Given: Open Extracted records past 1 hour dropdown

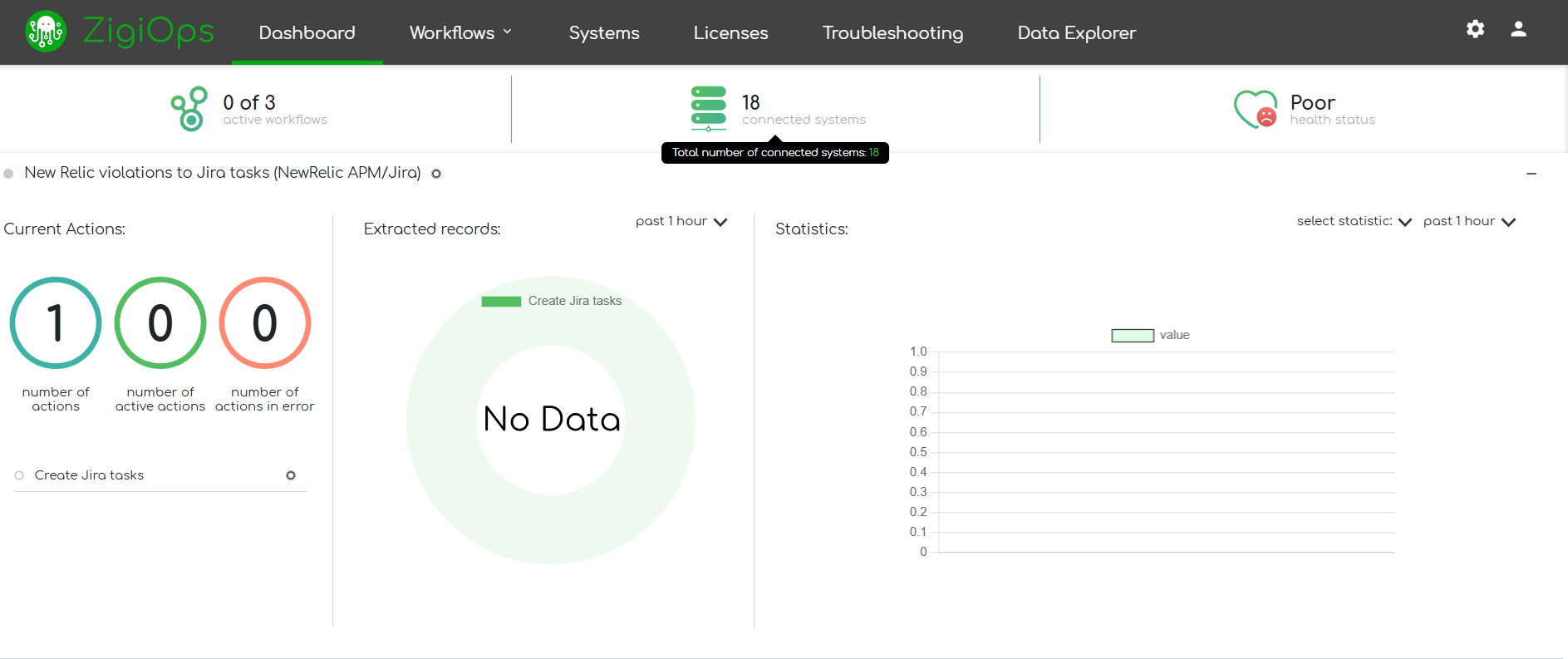Looking at the screenshot, I should tap(681, 221).
